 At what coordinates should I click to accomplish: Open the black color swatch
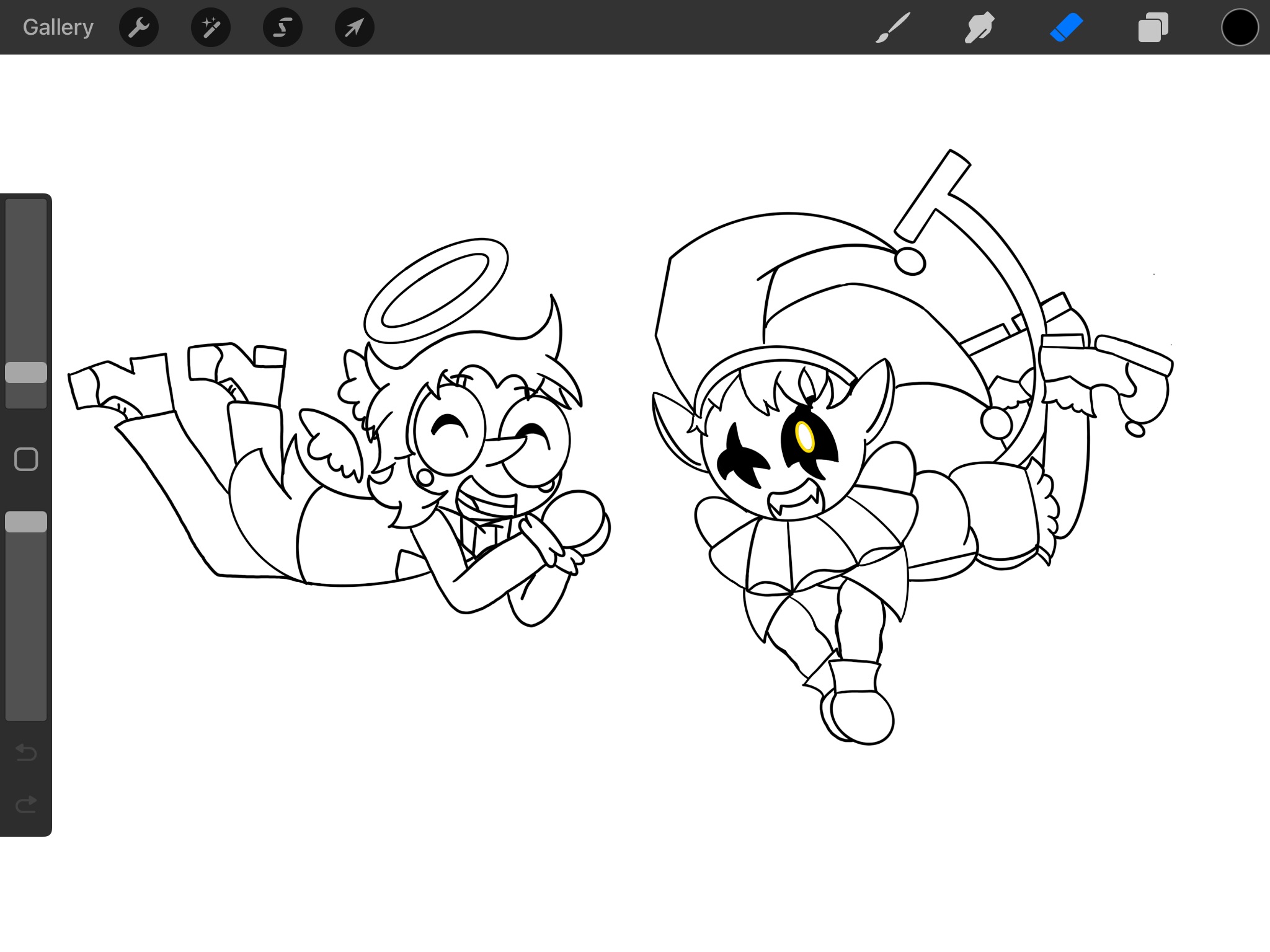tap(1240, 27)
